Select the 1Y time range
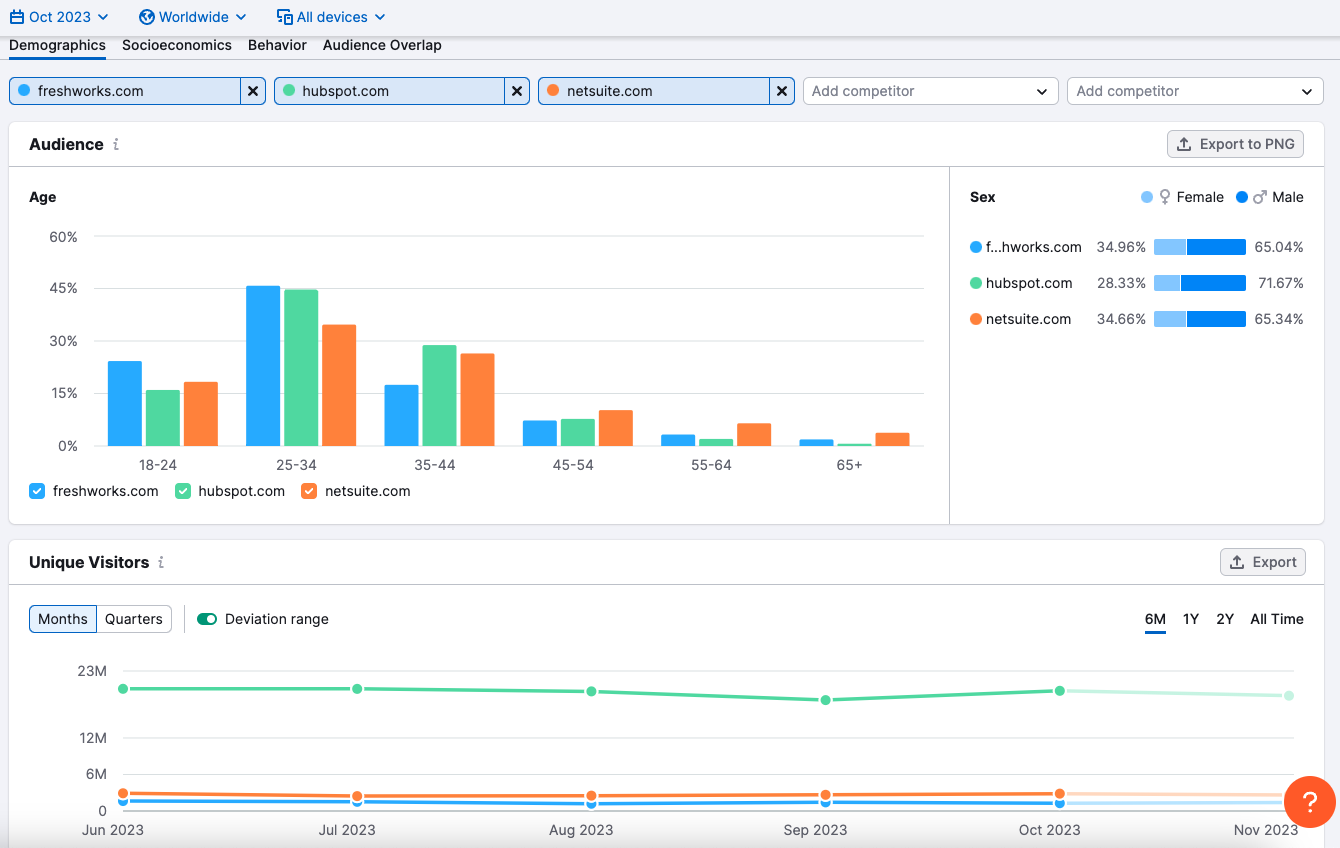 [x=1191, y=619]
